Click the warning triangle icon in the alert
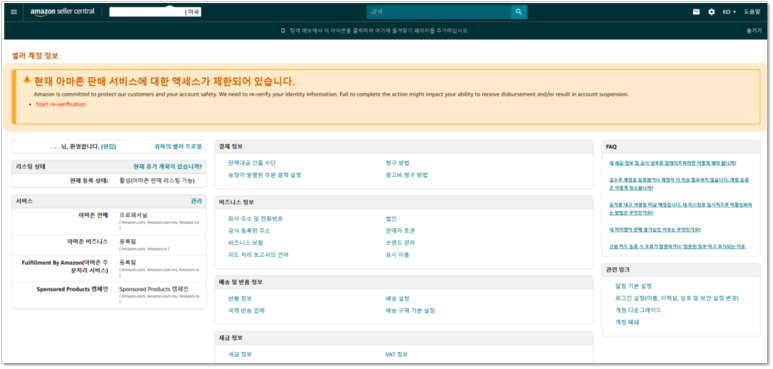 tap(27, 79)
